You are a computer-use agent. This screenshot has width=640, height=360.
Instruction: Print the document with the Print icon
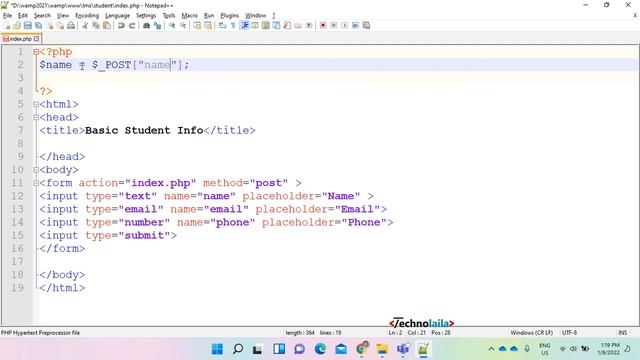click(x=71, y=25)
